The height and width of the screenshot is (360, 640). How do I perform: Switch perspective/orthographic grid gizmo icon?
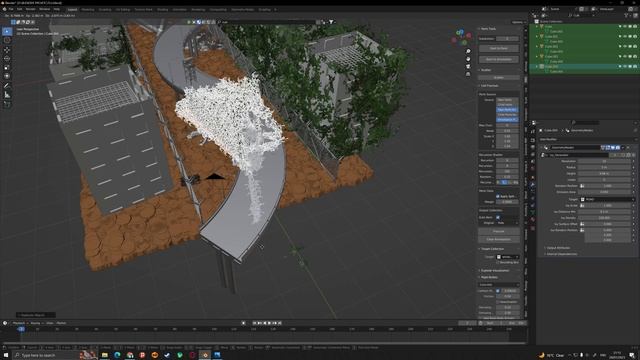click(x=468, y=74)
